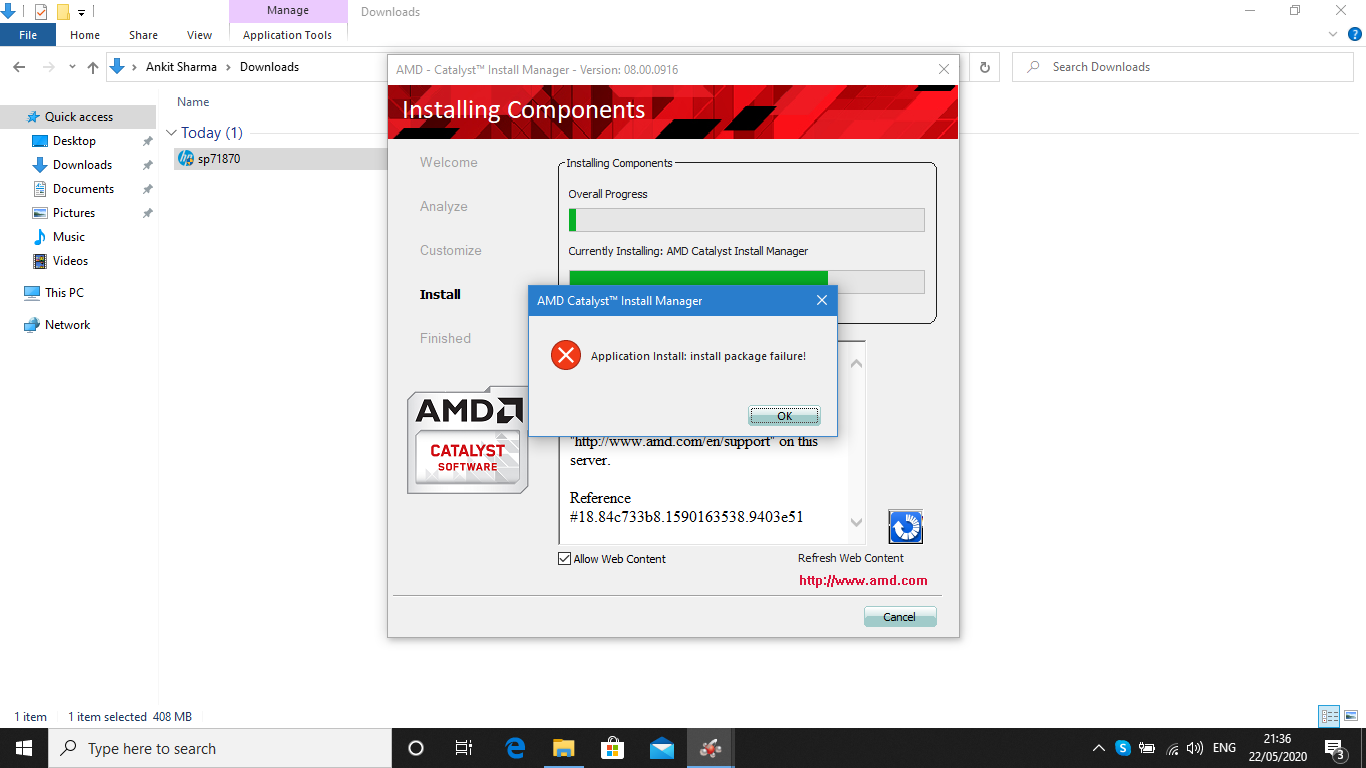Select the Customize step in the wizard sidebar
Viewport: 1366px width, 768px height.
[x=451, y=250]
